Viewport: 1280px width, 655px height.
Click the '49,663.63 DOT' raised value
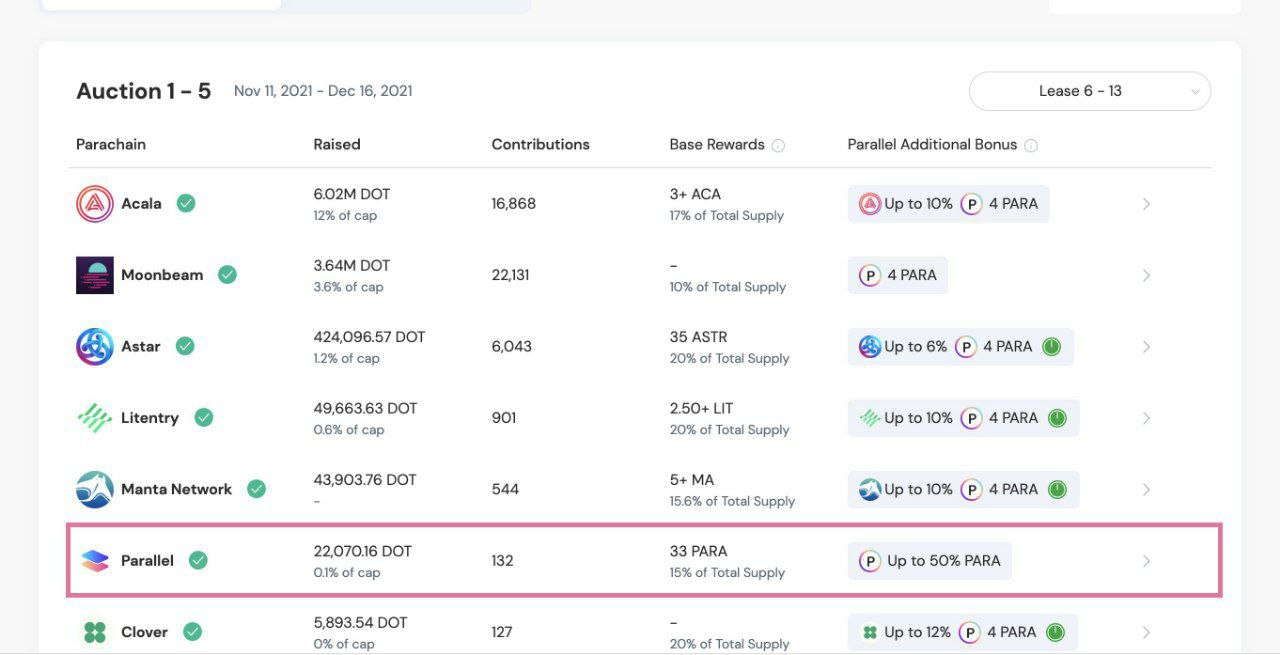365,408
